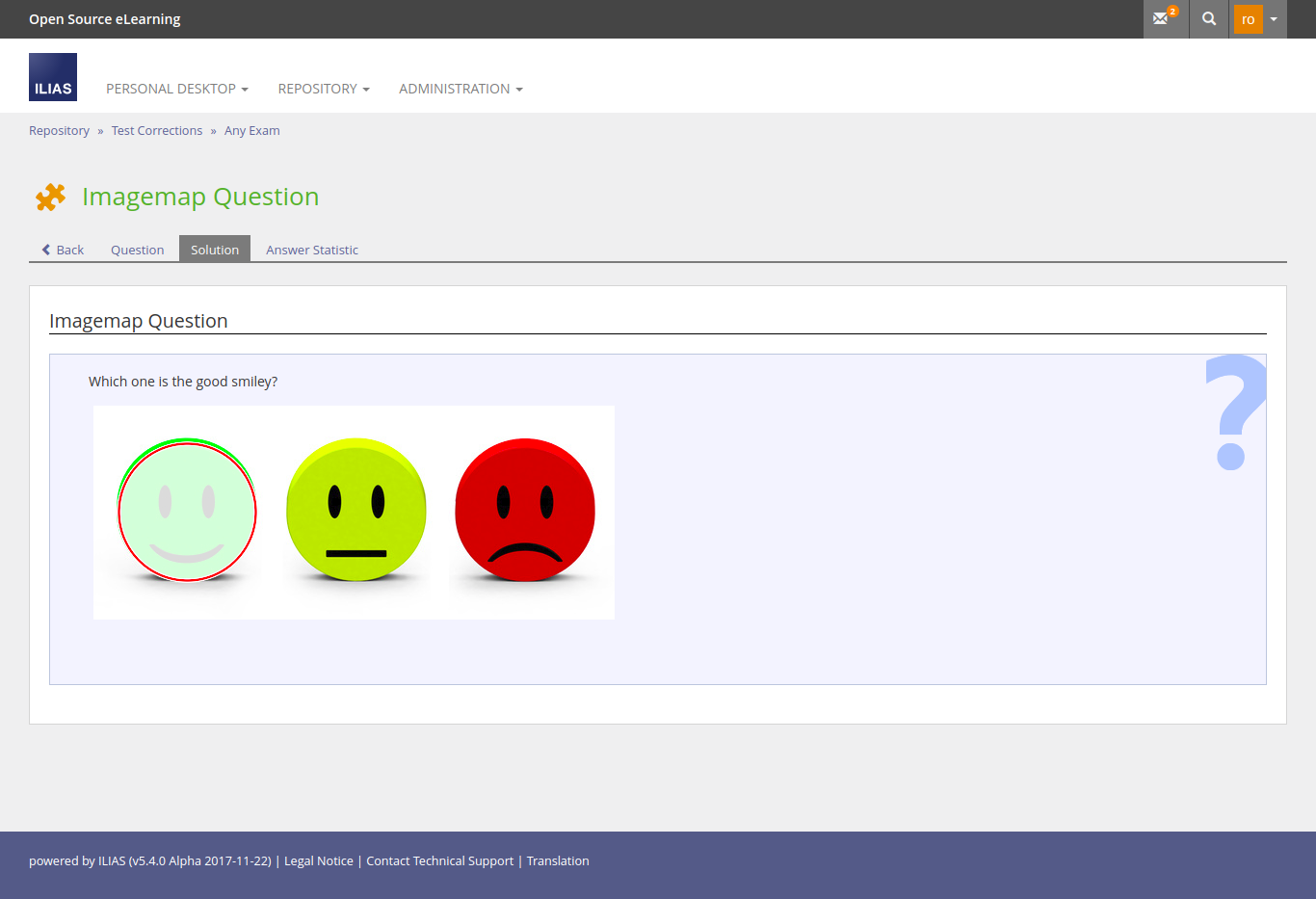
Task: Click the ILIAS logo
Action: click(x=53, y=77)
